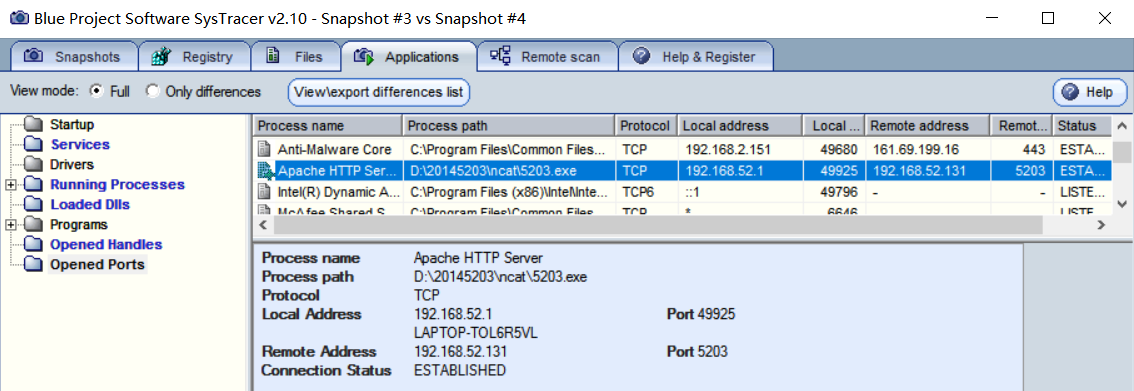Screen dimensions: 1134x391
Task: Expand the Running Processes node
Action: 10,185
